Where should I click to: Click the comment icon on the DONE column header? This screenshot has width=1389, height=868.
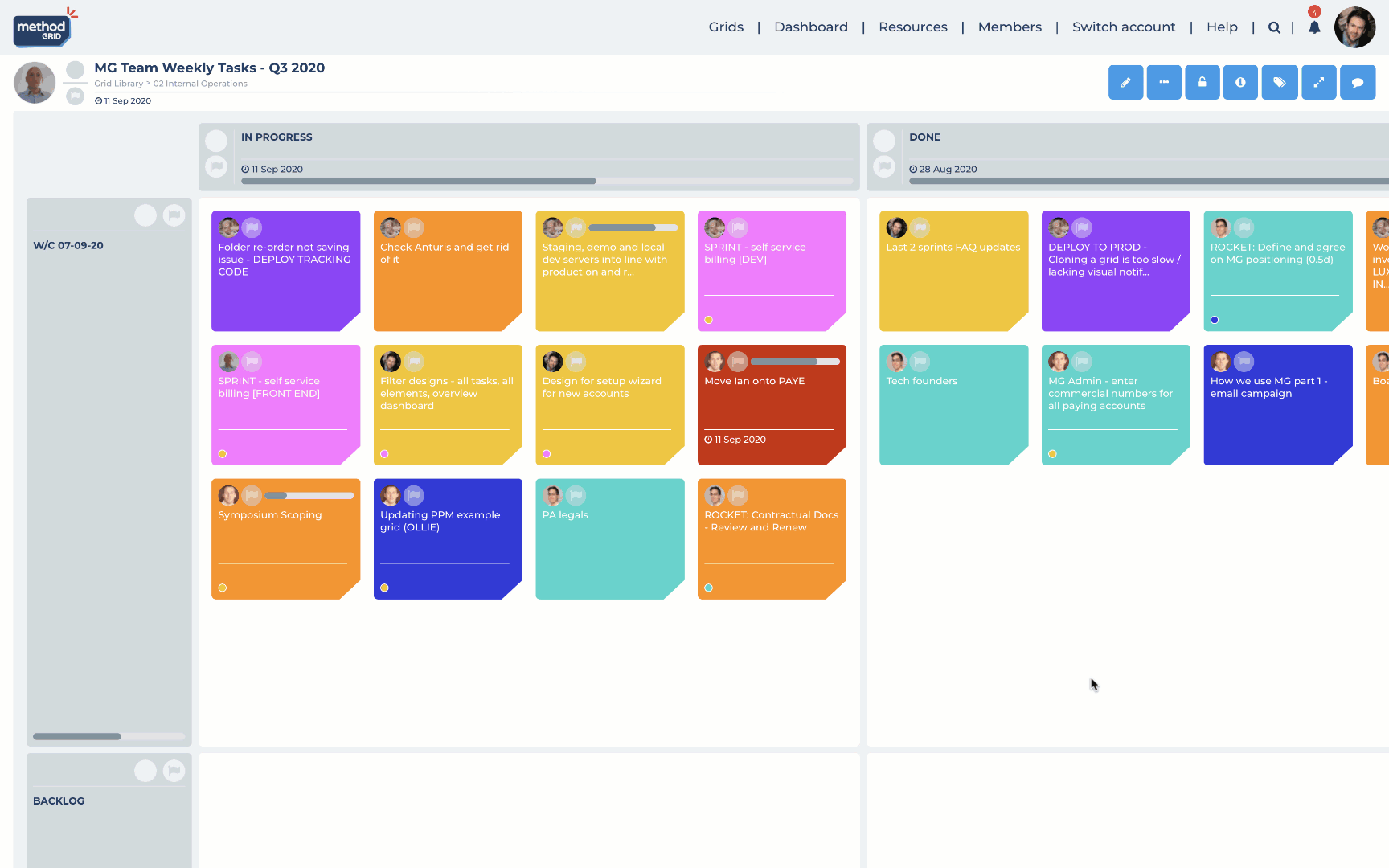pyautogui.click(x=884, y=166)
